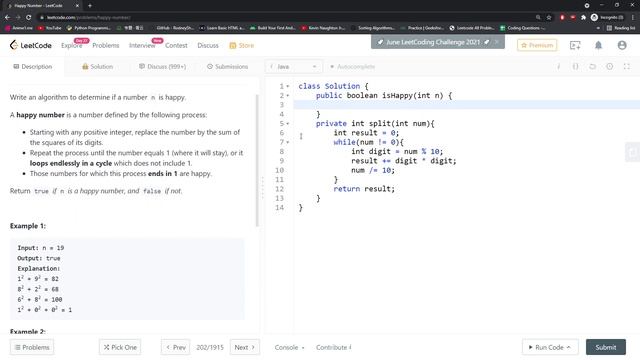Viewport: 640px width, 360px height.
Task: Open the playground icon in navbar
Action: tap(575, 45)
